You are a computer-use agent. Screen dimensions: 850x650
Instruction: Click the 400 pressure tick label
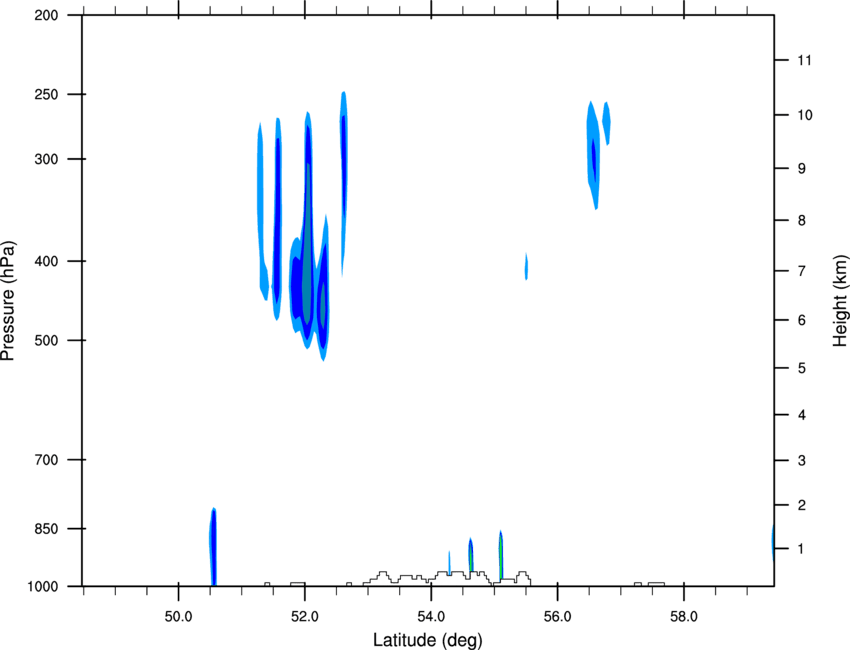coord(46,261)
